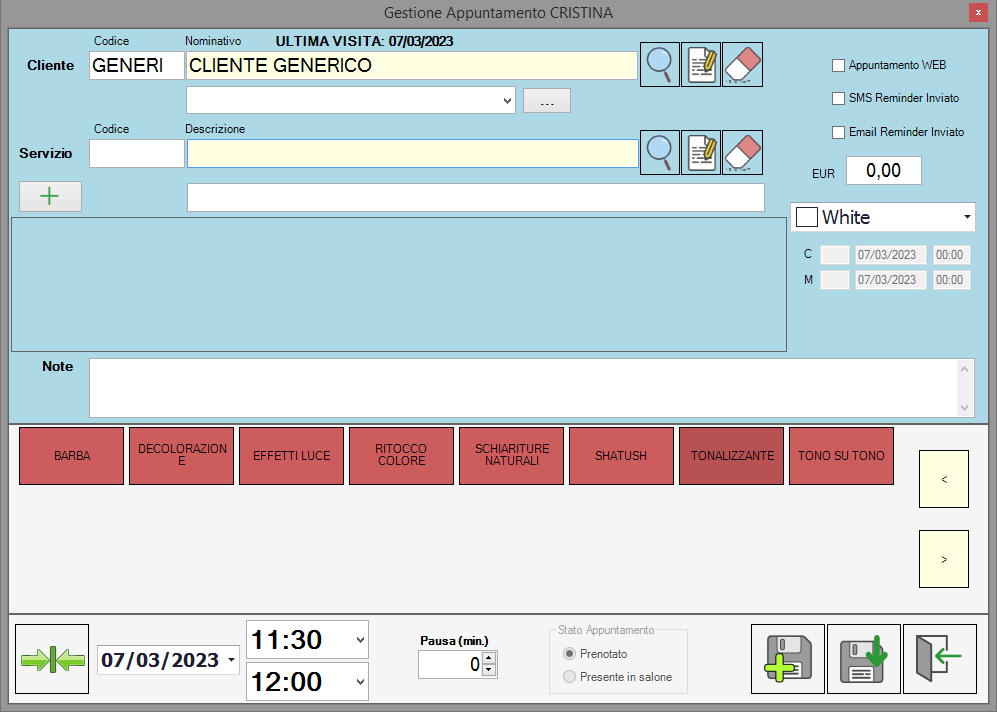997x712 pixels.
Task: Check the SMS Reminder Inviato box
Action: 839,99
